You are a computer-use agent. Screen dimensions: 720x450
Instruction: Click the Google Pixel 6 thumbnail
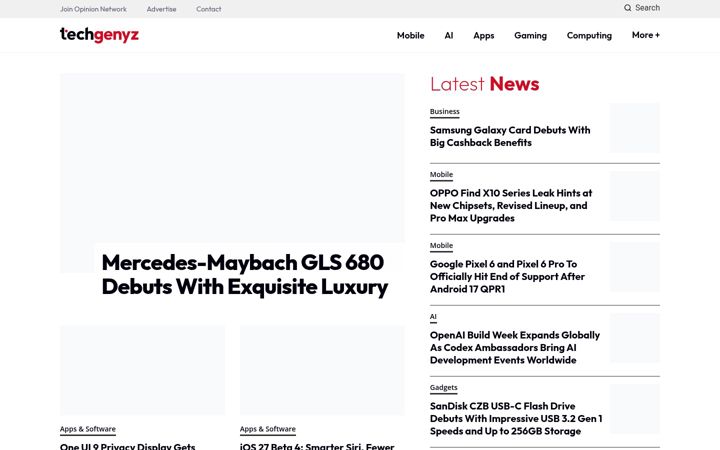[x=635, y=267]
